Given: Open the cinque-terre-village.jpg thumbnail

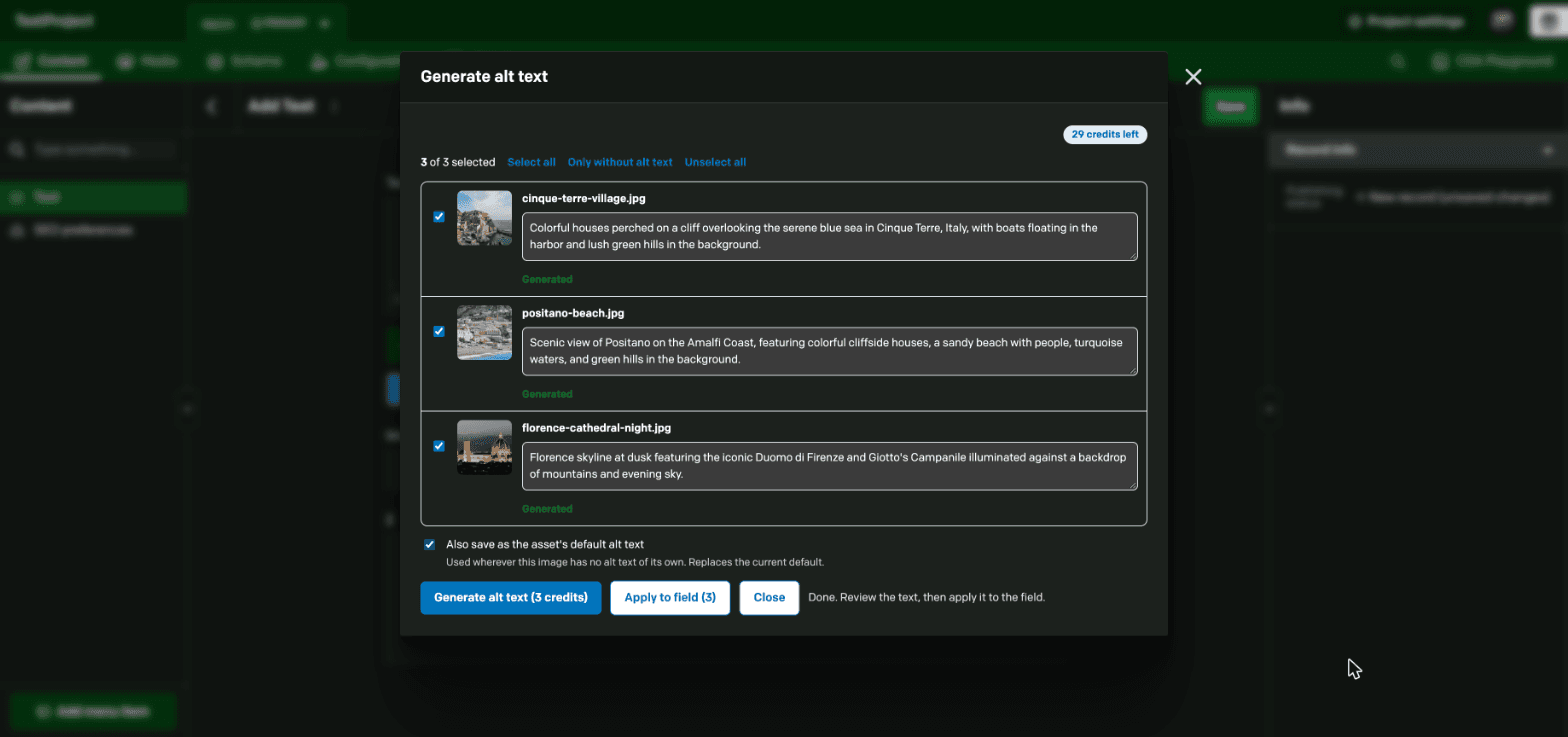Looking at the screenshot, I should 484,218.
